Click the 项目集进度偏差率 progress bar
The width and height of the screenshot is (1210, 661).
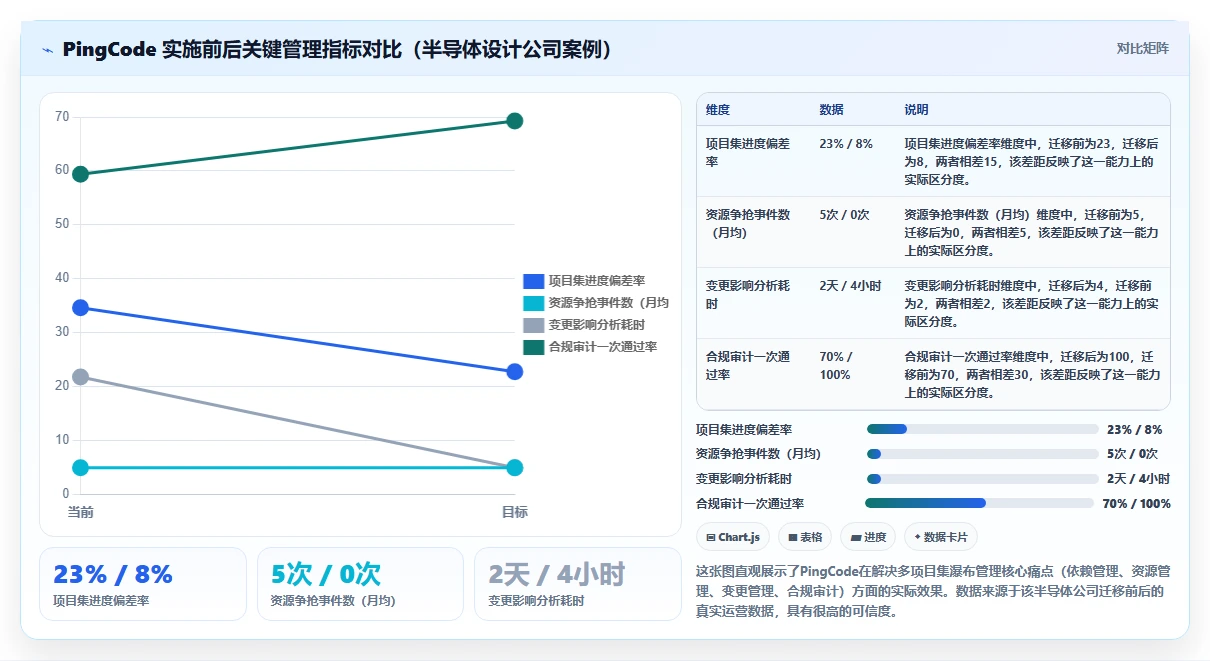tap(982, 429)
